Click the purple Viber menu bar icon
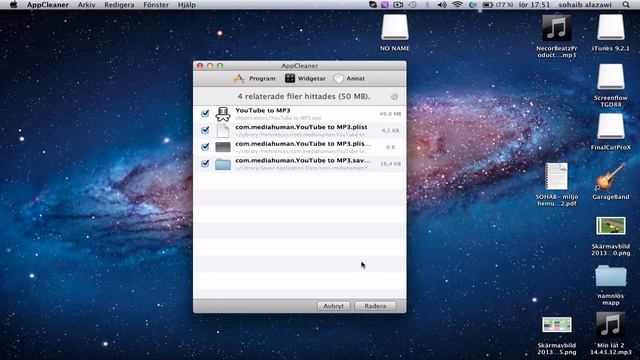Image resolution: width=640 pixels, height=360 pixels. pyautogui.click(x=384, y=5)
